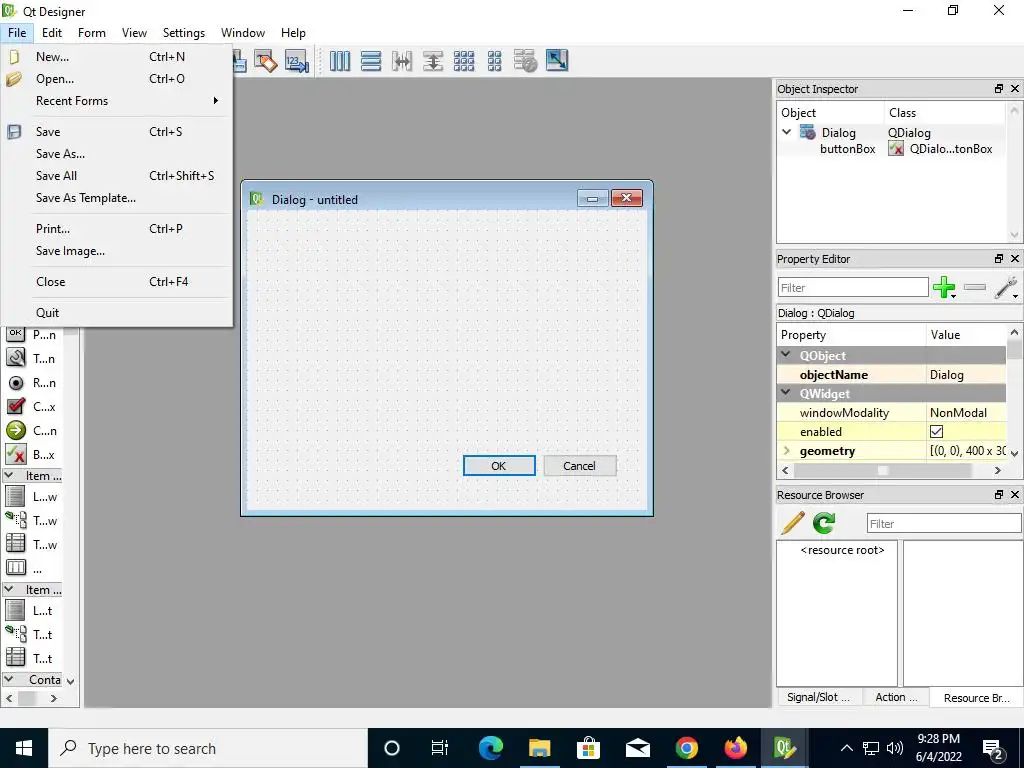
Task: Click the Break Layout toolbar icon
Action: [x=525, y=61]
